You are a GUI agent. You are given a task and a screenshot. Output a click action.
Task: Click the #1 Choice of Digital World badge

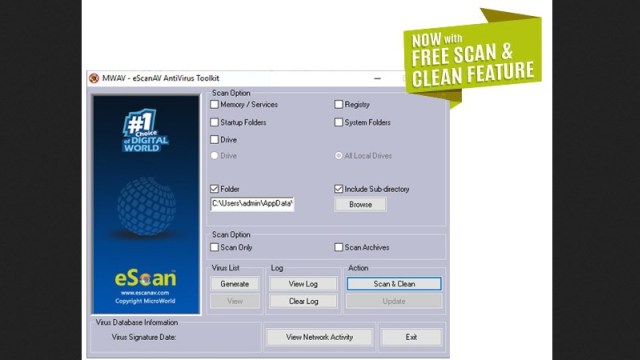click(x=145, y=130)
